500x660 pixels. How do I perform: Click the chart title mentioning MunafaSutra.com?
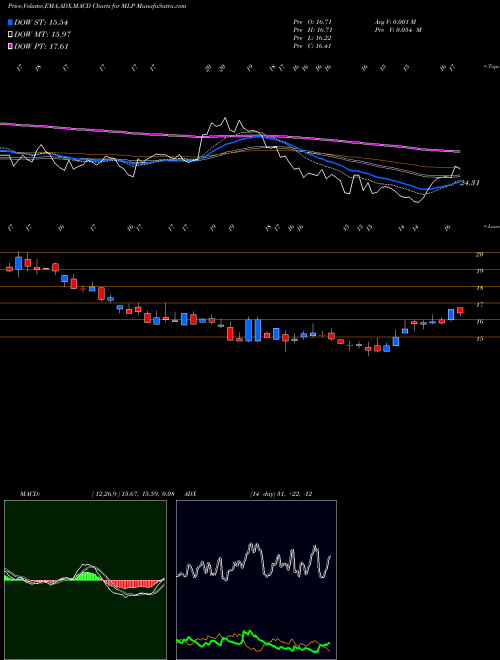[97, 6]
